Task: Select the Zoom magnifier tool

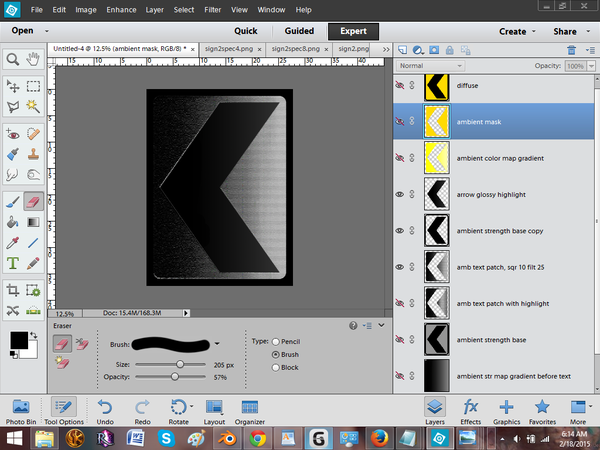Action: pos(12,59)
